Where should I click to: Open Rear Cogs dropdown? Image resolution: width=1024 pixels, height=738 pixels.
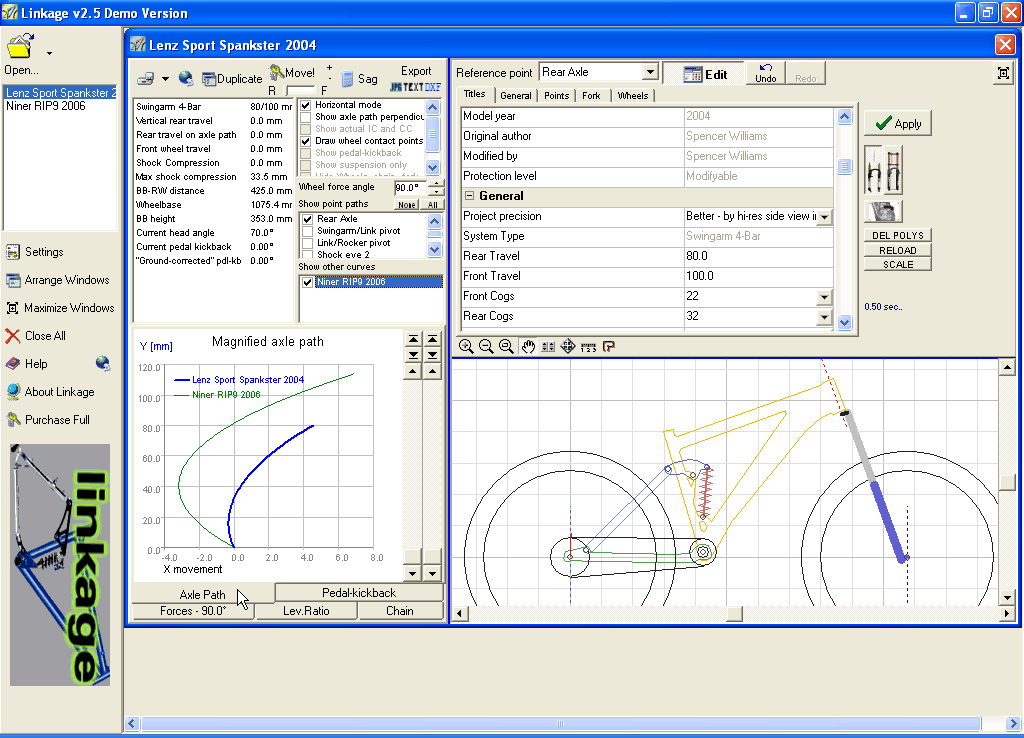[x=825, y=317]
